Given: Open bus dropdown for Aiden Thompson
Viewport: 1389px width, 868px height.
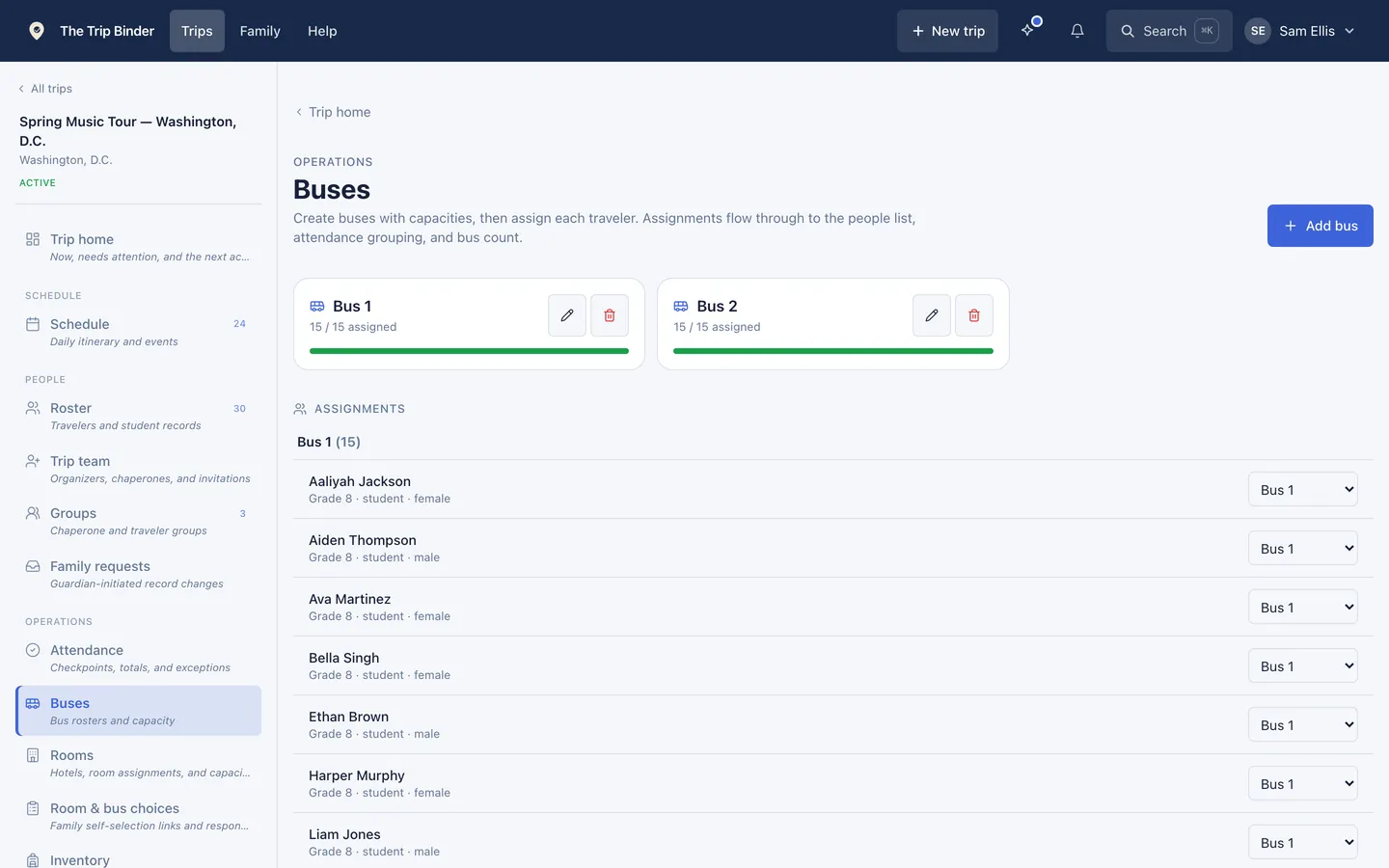Looking at the screenshot, I should tap(1303, 549).
